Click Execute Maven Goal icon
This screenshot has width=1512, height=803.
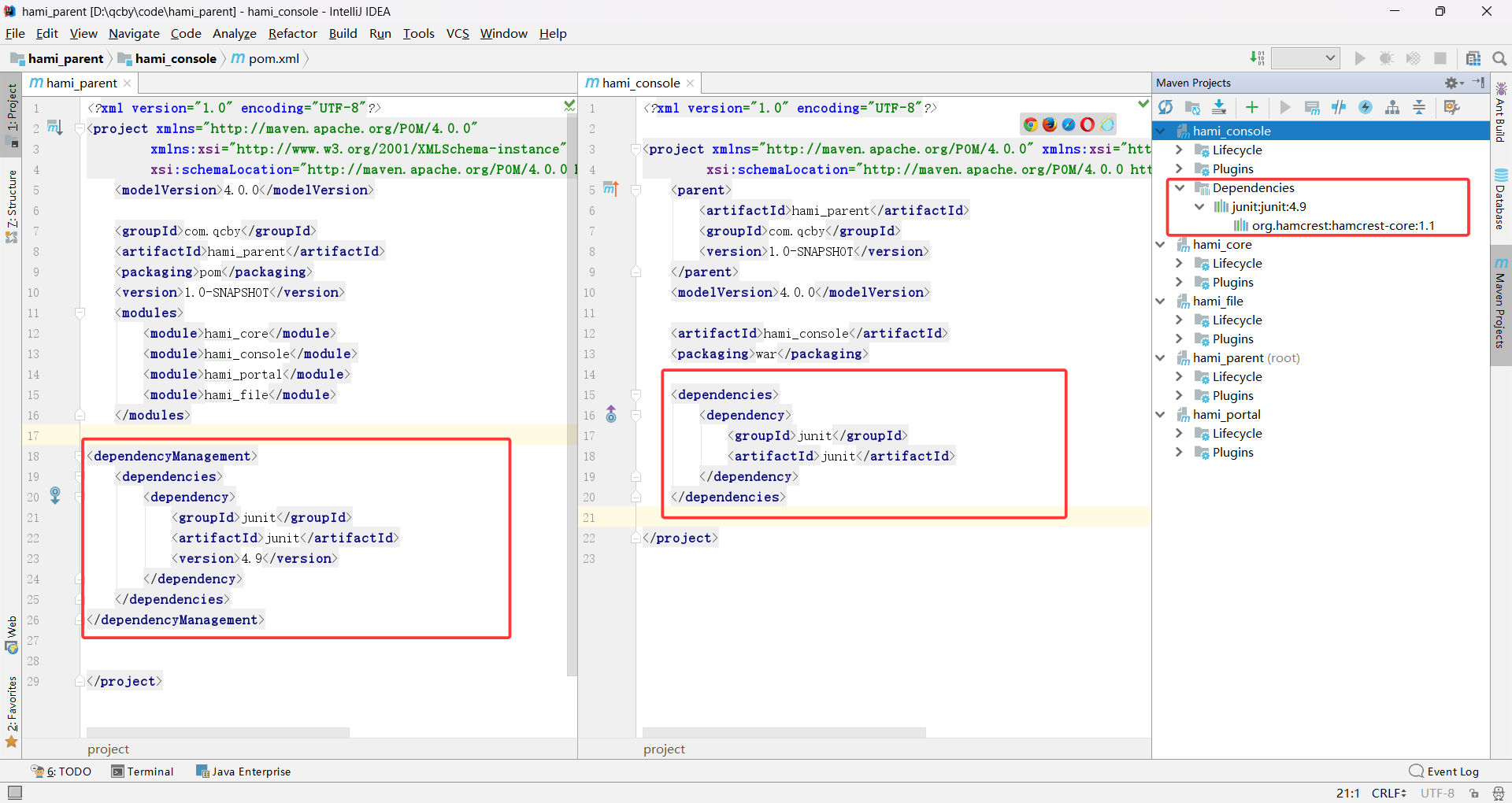1312,107
